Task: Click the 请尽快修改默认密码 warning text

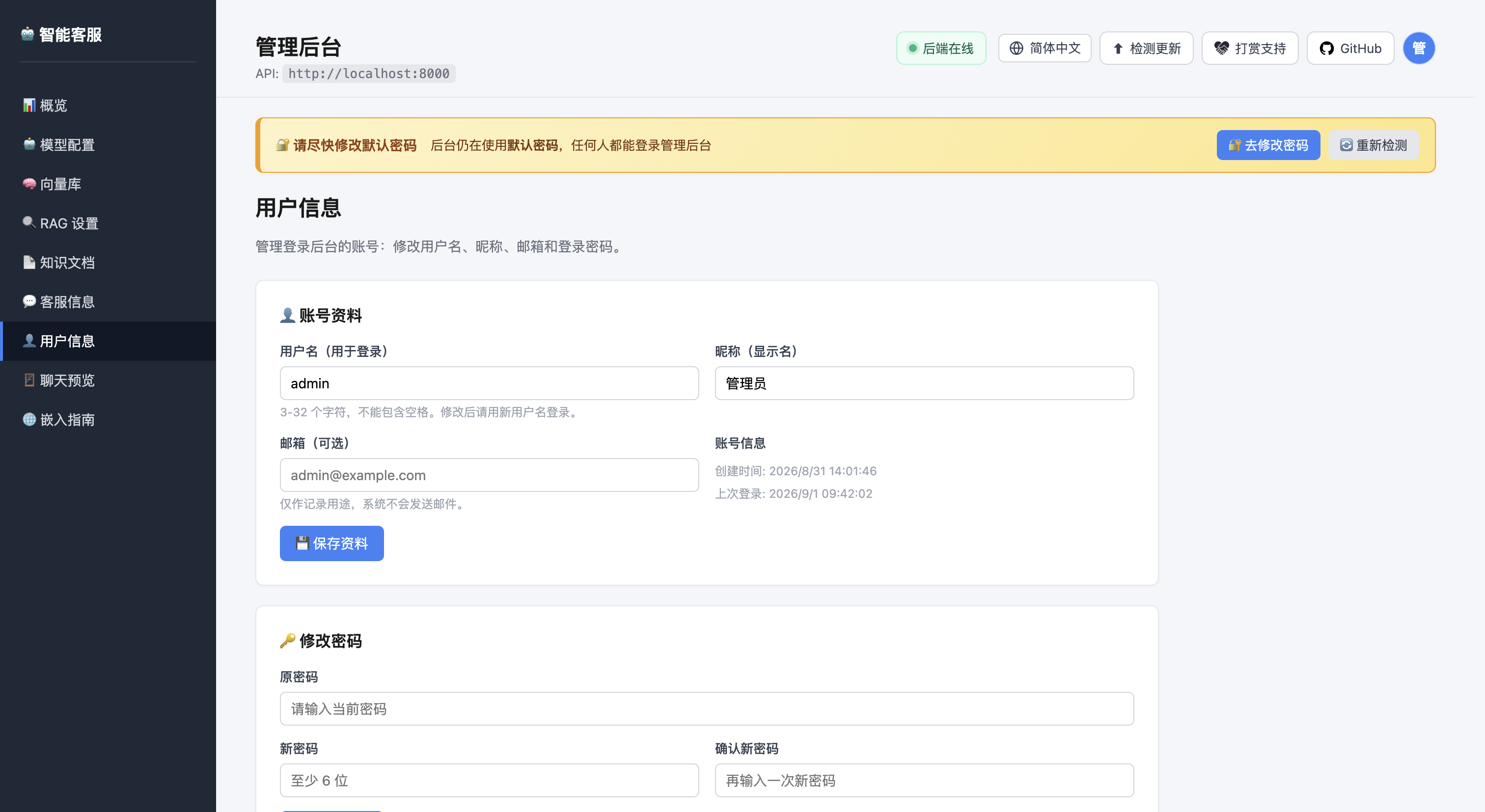Action: click(355, 145)
